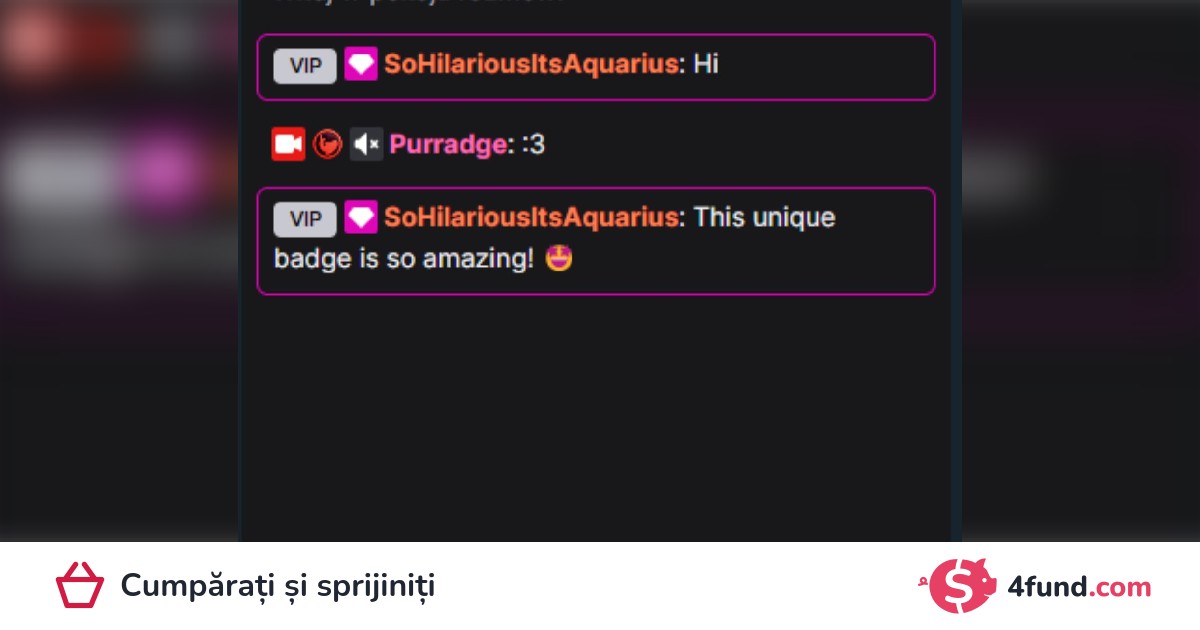Click the star-eyes emoji after "amazing!"
This screenshot has width=1200, height=630.
tap(560, 260)
